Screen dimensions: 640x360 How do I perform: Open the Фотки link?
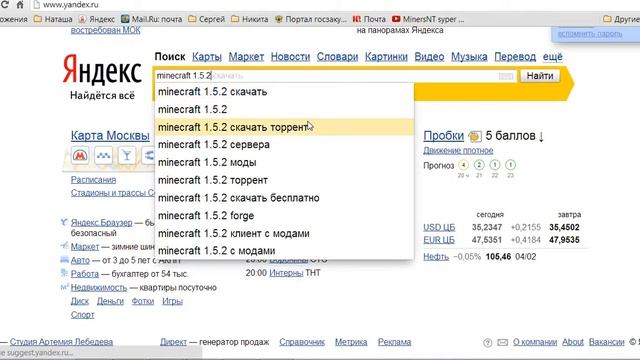143,301
